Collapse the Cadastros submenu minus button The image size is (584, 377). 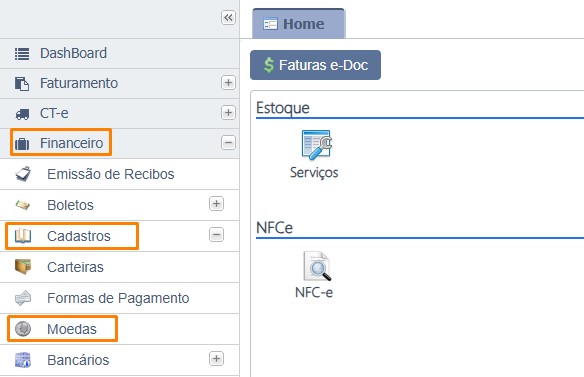point(216,235)
